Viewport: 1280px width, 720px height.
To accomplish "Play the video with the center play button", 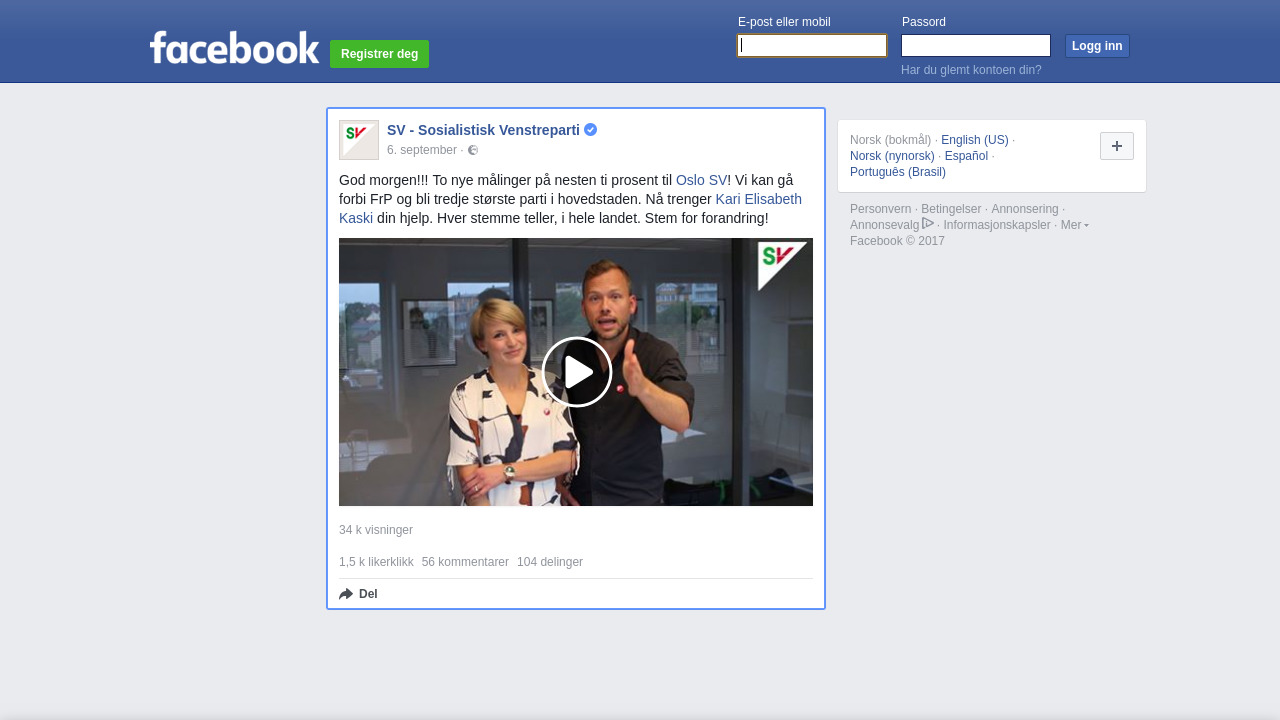I will point(577,372).
